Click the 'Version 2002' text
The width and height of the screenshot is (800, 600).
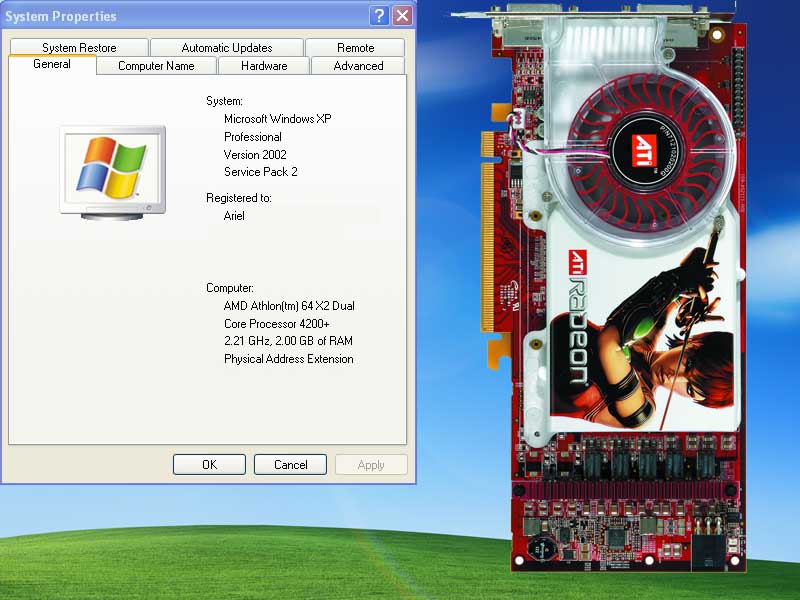coord(255,155)
